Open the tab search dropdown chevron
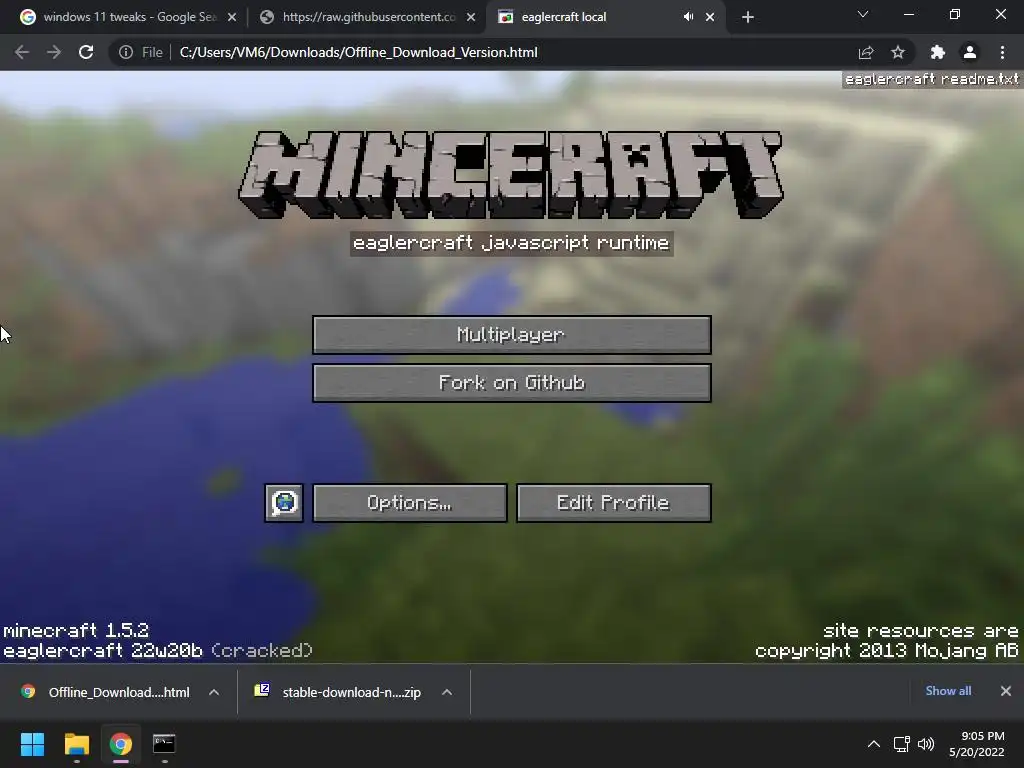The height and width of the screenshot is (768, 1024). point(863,14)
